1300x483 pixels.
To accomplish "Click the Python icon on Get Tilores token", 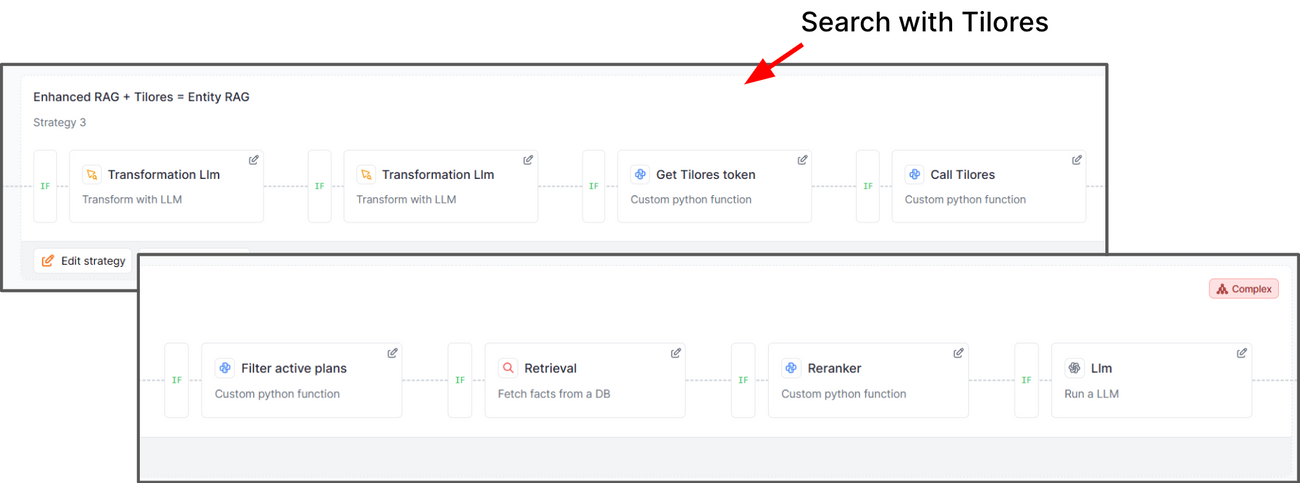I will [x=640, y=174].
